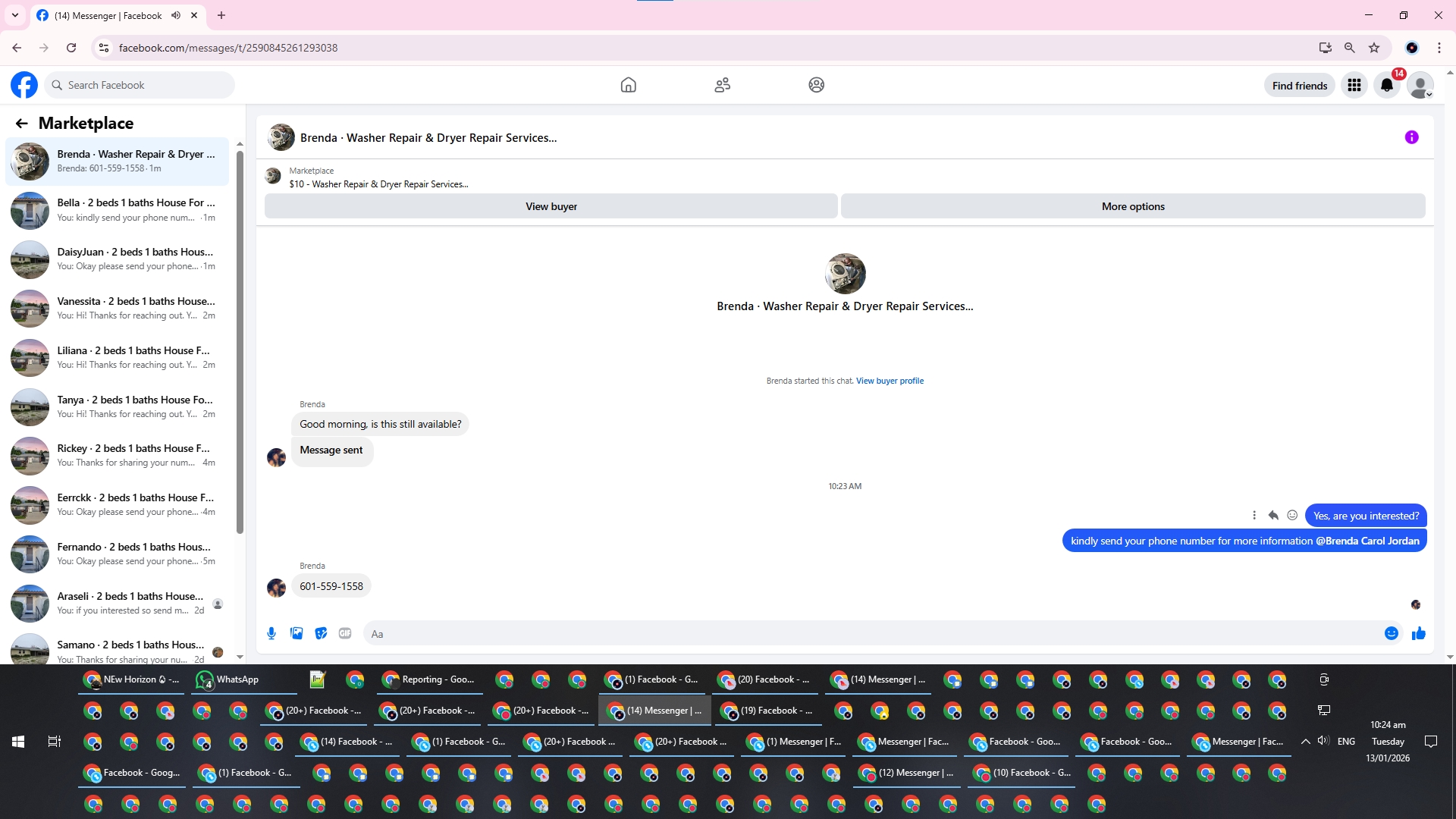Open the Facebook notifications bell

click(x=1387, y=85)
